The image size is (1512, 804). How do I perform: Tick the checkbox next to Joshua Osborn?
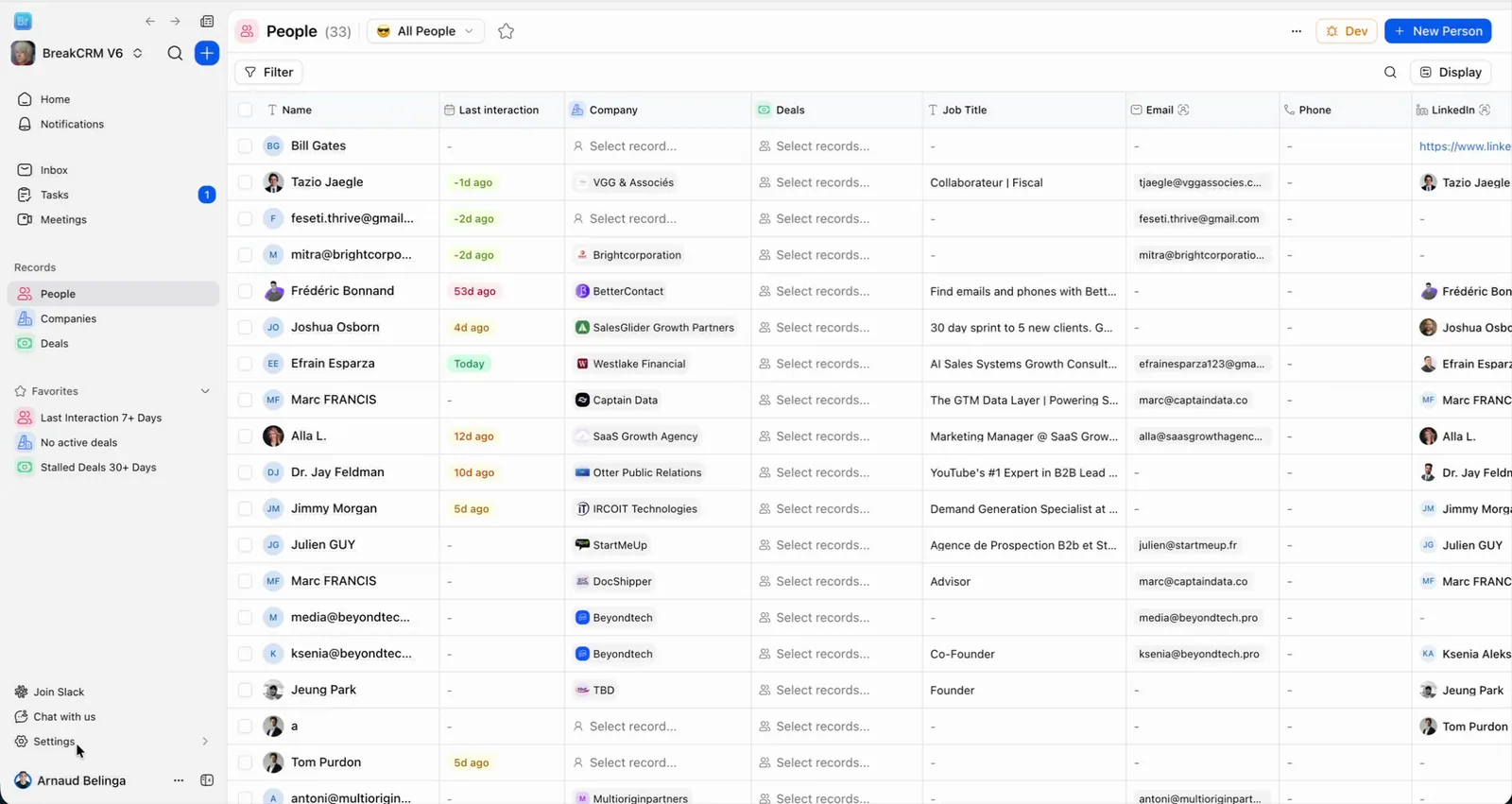pyautogui.click(x=245, y=328)
